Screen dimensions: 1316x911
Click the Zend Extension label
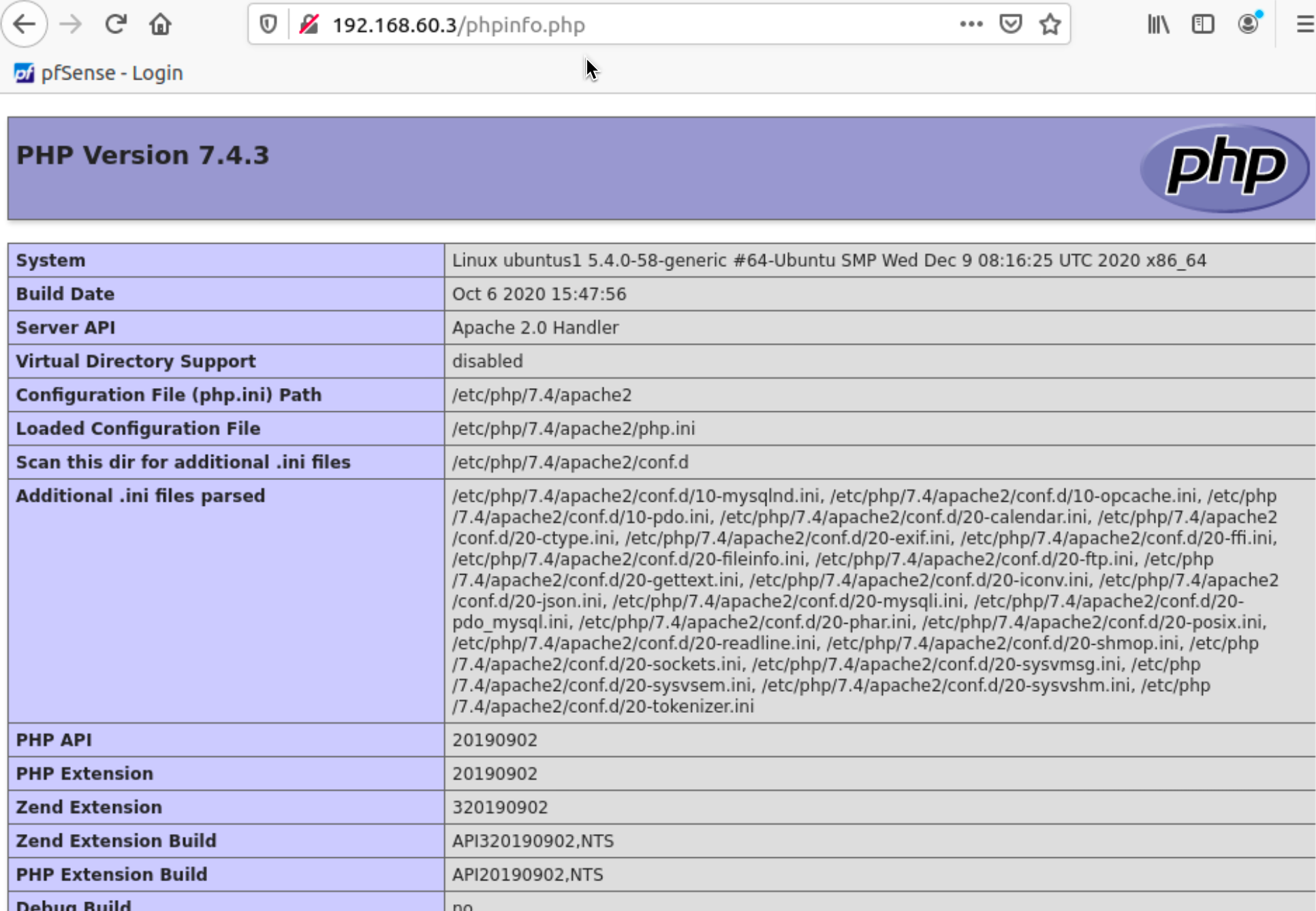pos(89,808)
